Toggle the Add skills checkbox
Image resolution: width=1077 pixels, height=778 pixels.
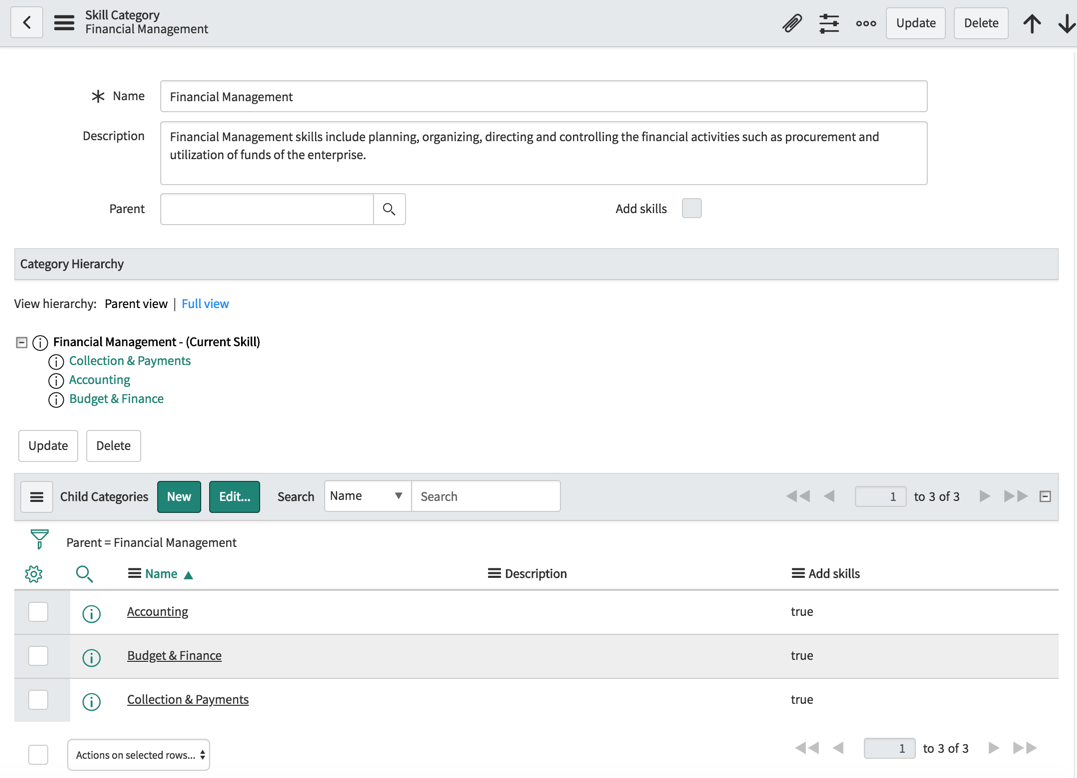coord(692,208)
